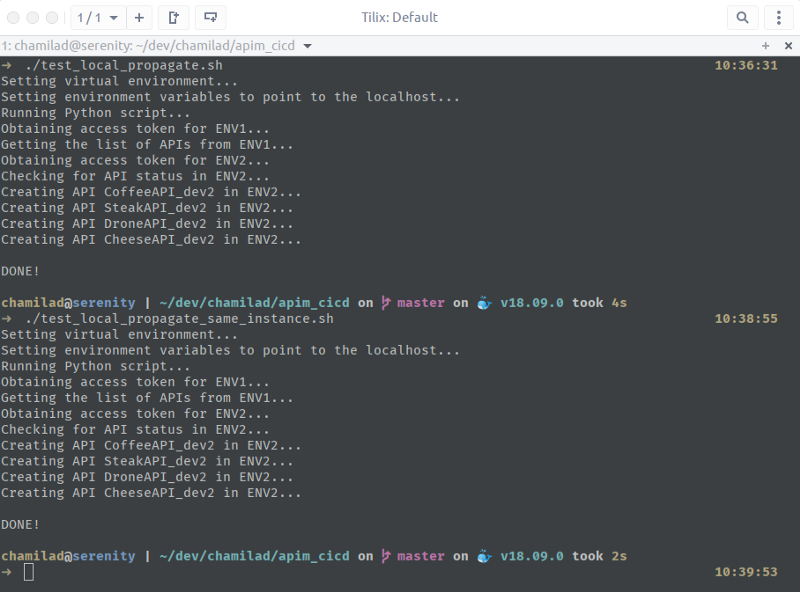The height and width of the screenshot is (592, 800).
Task: Click the timestamp 10:36:31
Action: [746, 65]
